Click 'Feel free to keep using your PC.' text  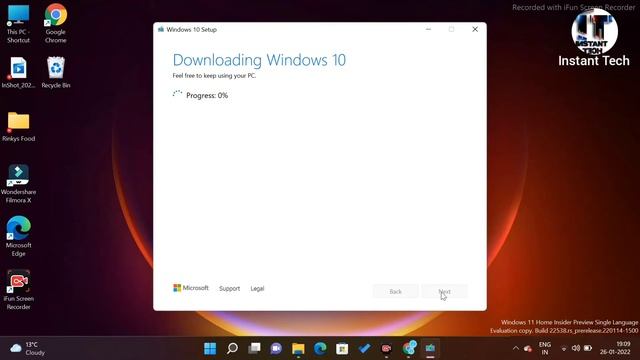[x=214, y=76]
